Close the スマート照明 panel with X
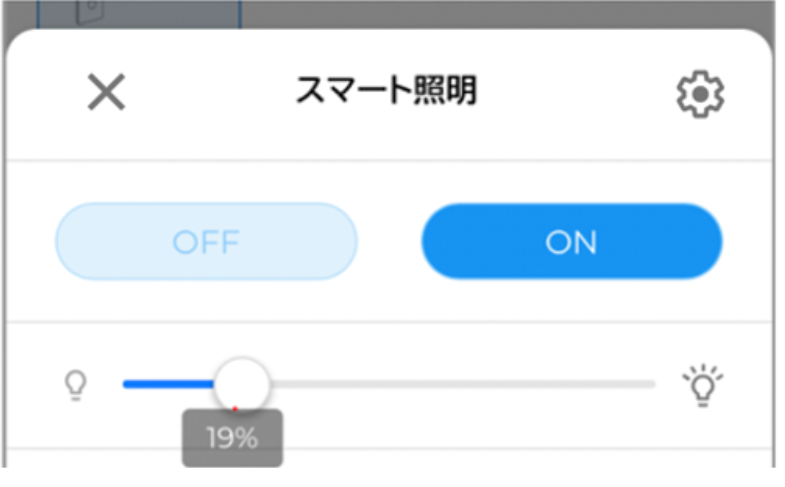Viewport: 785px width, 487px height. click(x=106, y=94)
